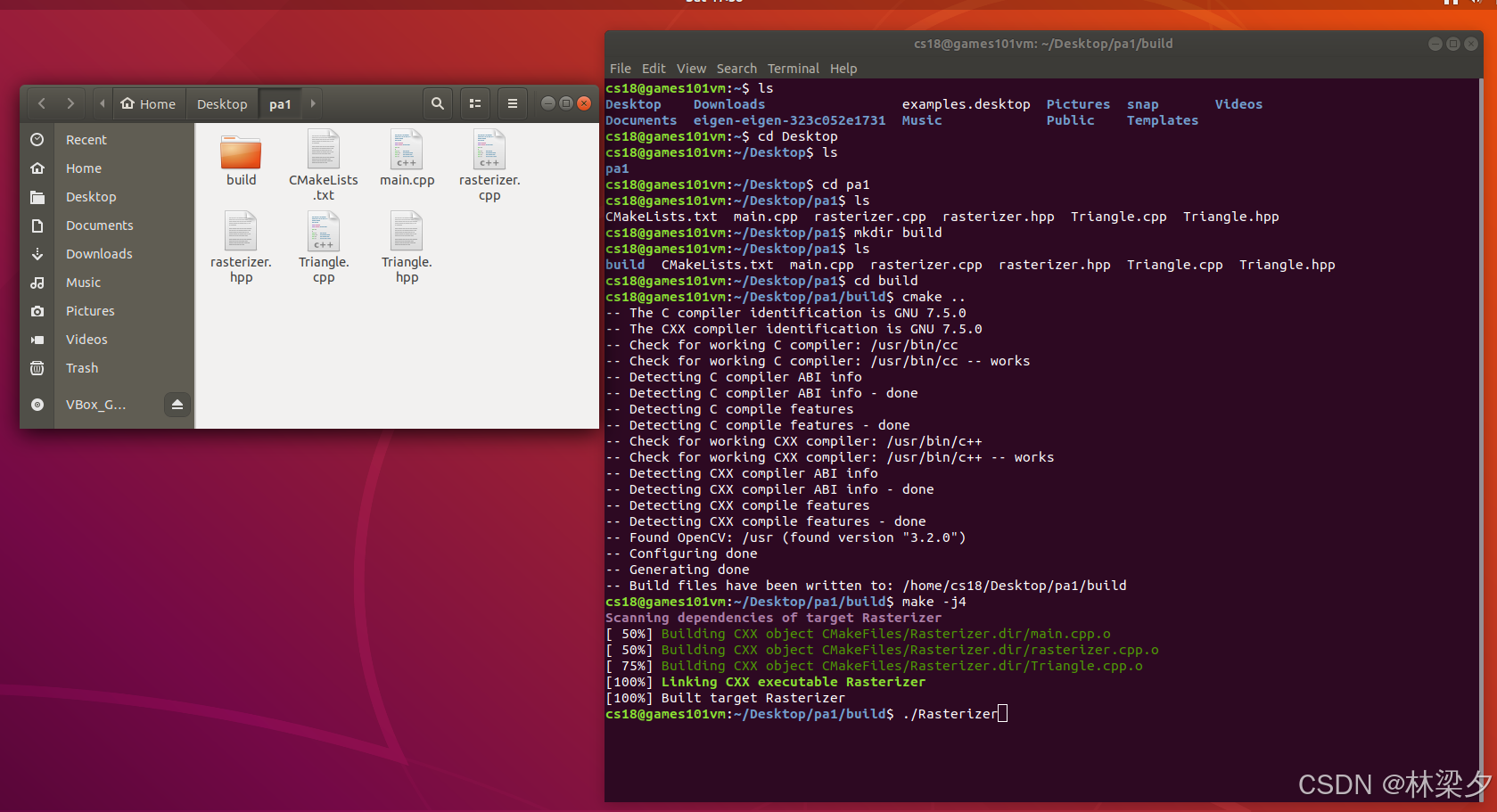
Task: Click the ./Rasterizer command prompt line
Action: [806, 714]
